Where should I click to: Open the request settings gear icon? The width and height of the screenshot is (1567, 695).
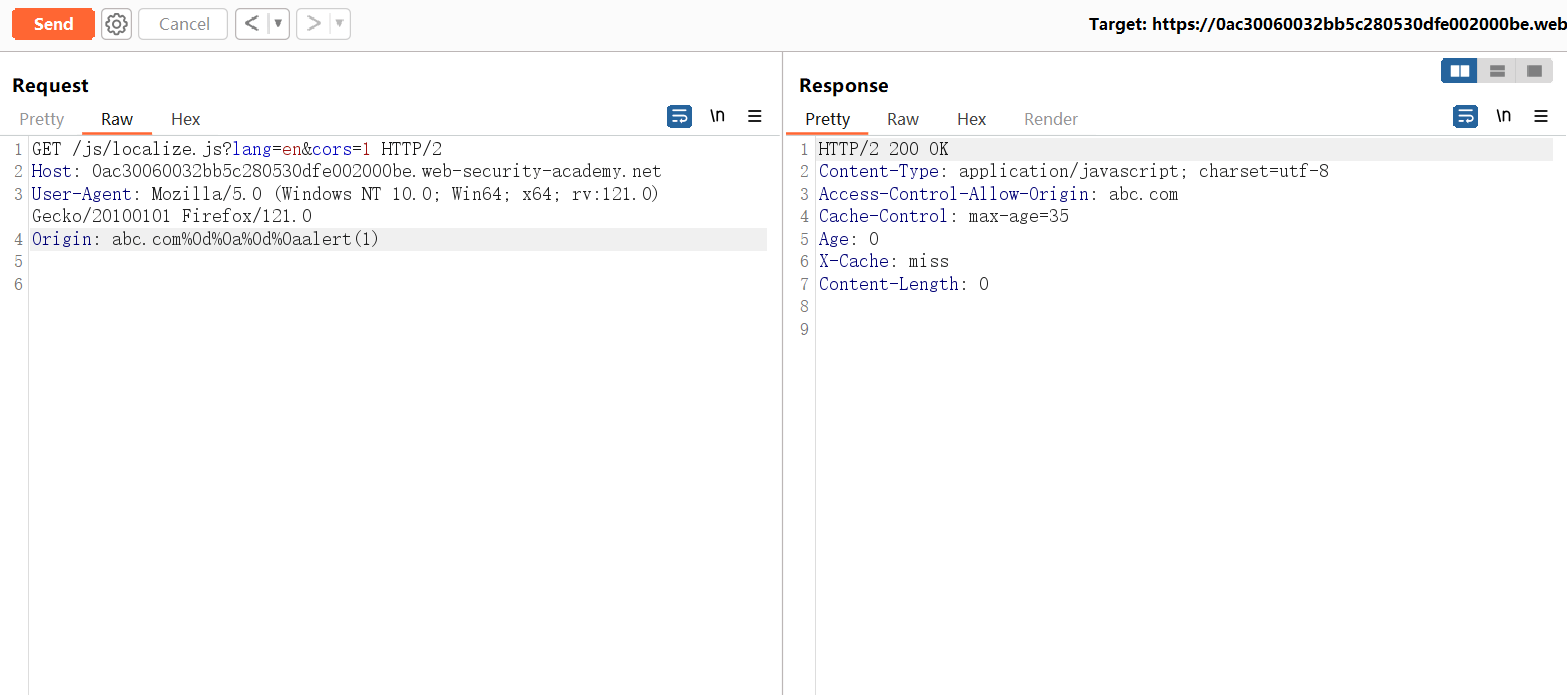coord(117,24)
